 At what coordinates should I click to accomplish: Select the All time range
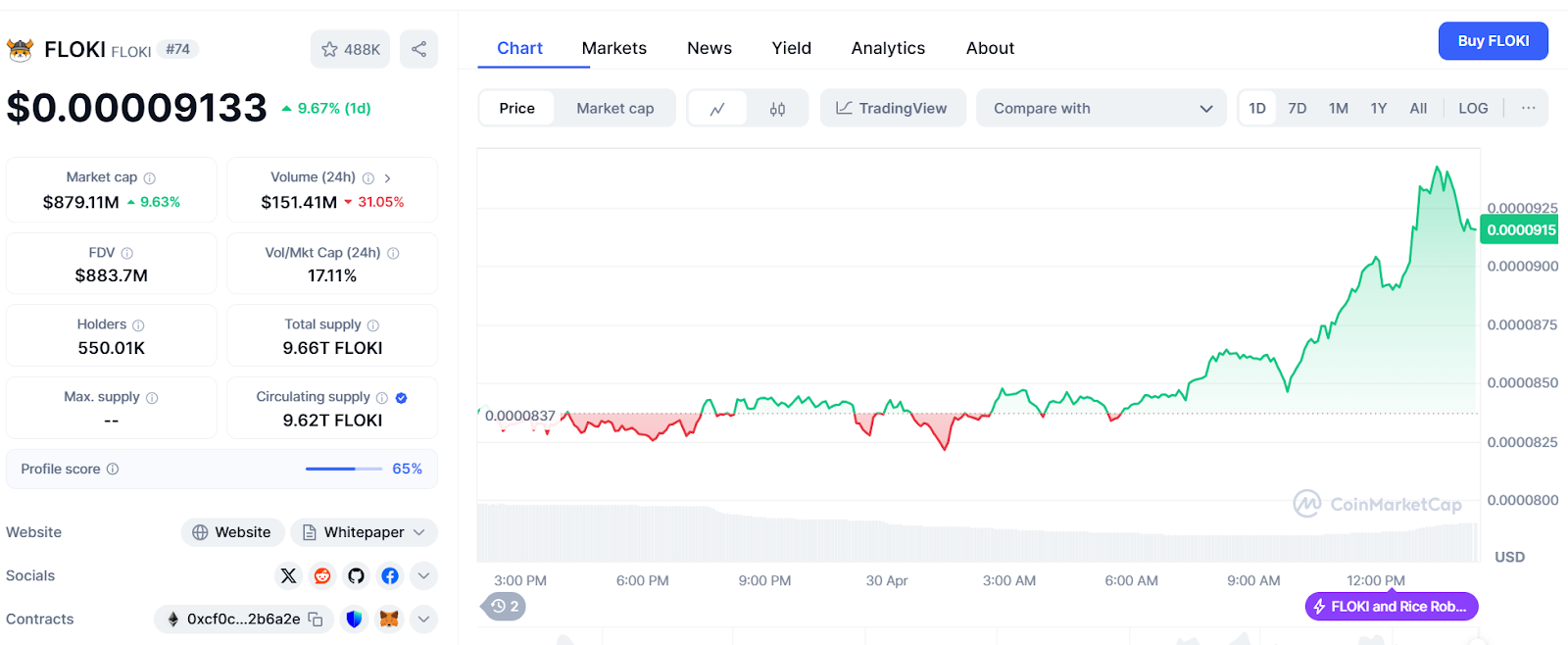click(x=1418, y=109)
